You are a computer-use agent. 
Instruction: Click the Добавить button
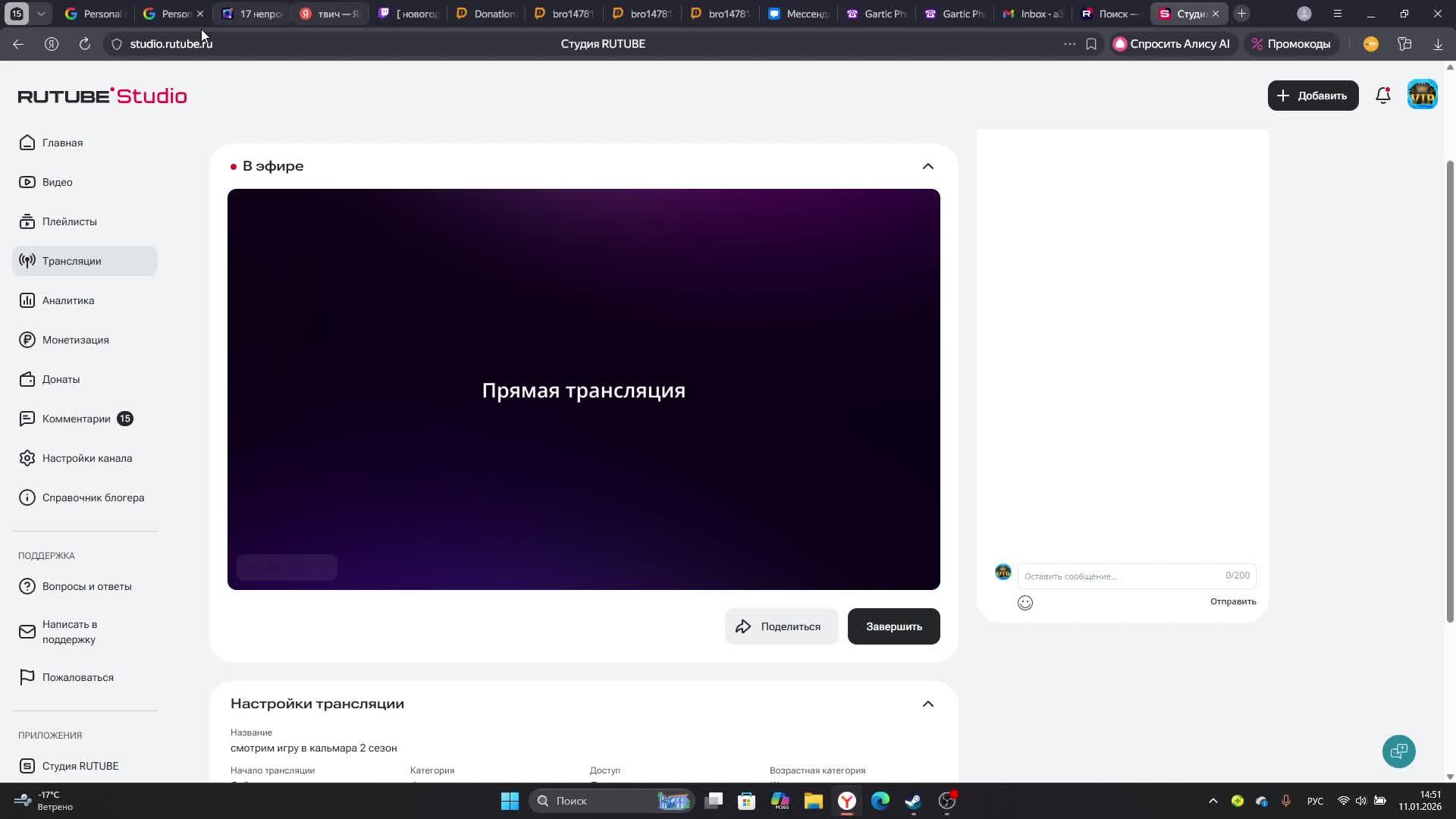click(x=1313, y=96)
